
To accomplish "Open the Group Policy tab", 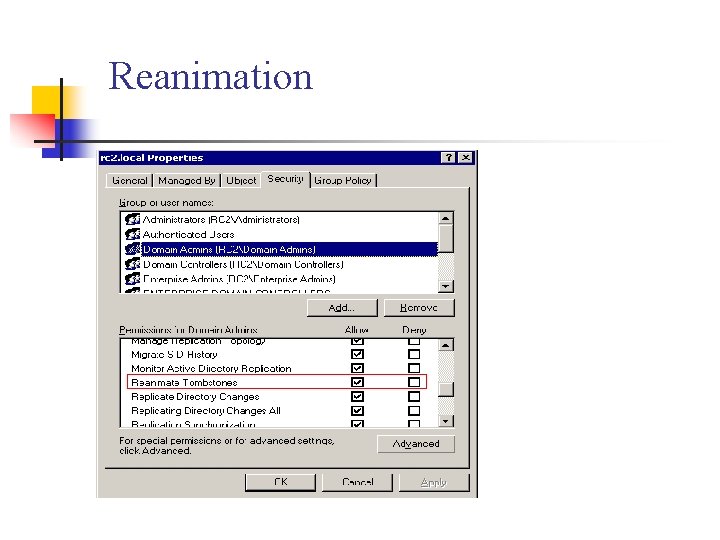I will pyautogui.click(x=343, y=180).
